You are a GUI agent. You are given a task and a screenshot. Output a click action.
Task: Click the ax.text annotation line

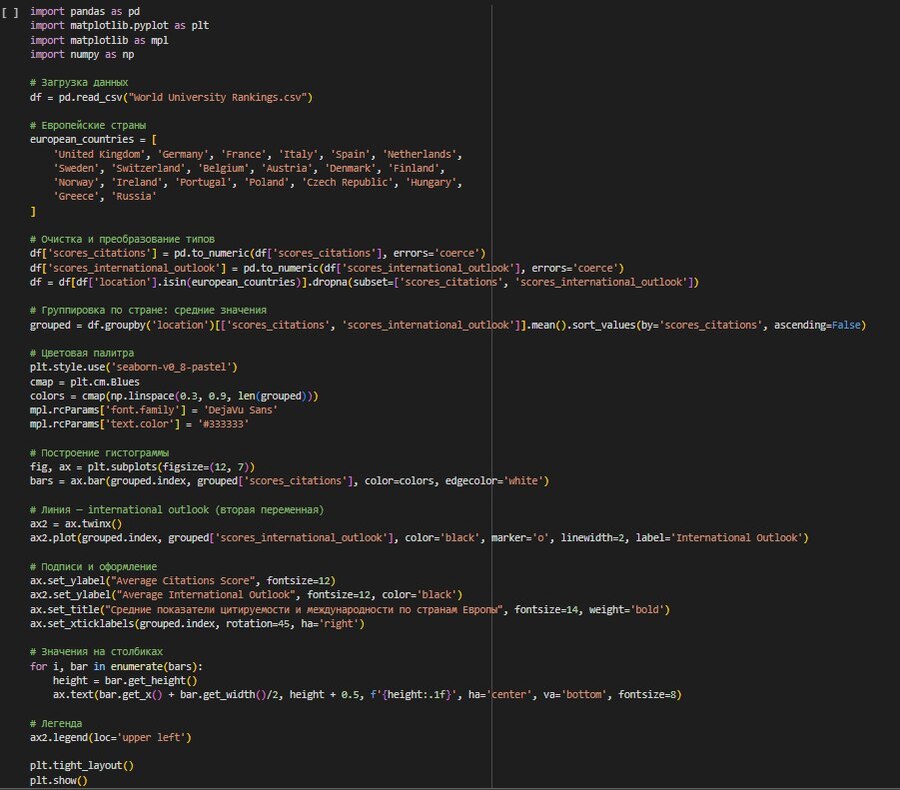pos(367,694)
